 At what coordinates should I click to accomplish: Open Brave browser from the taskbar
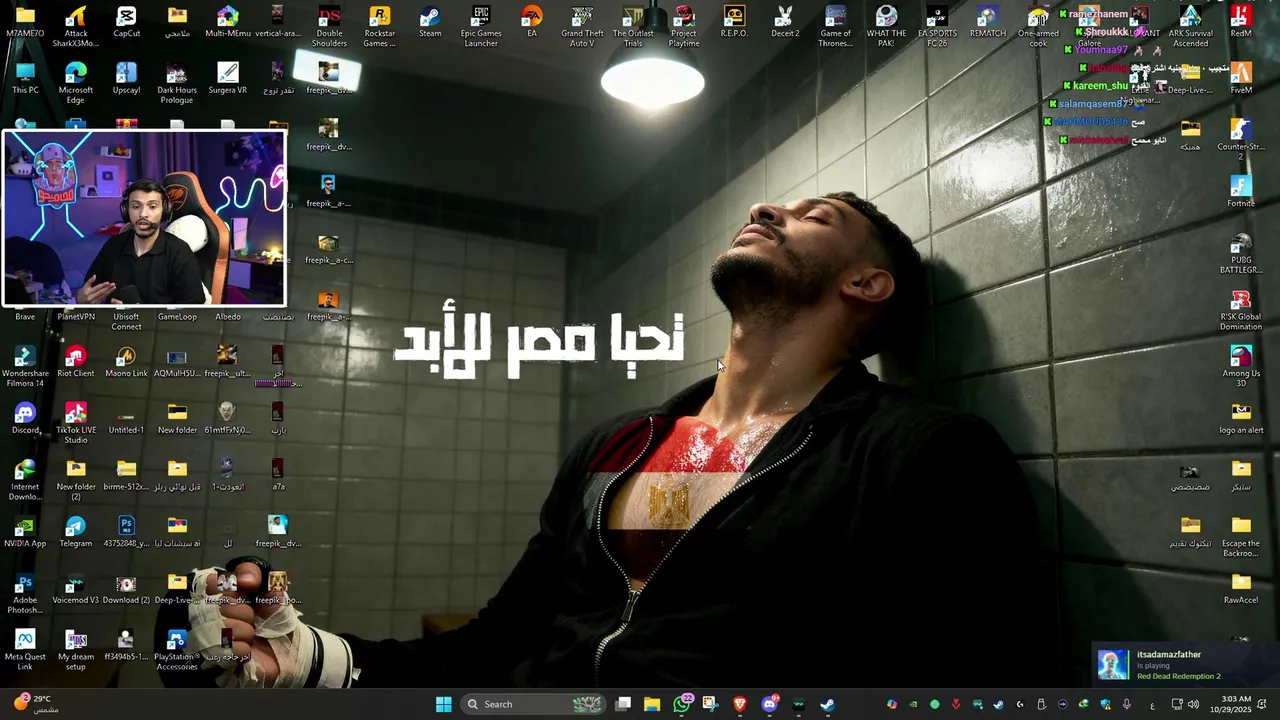pyautogui.click(x=740, y=704)
